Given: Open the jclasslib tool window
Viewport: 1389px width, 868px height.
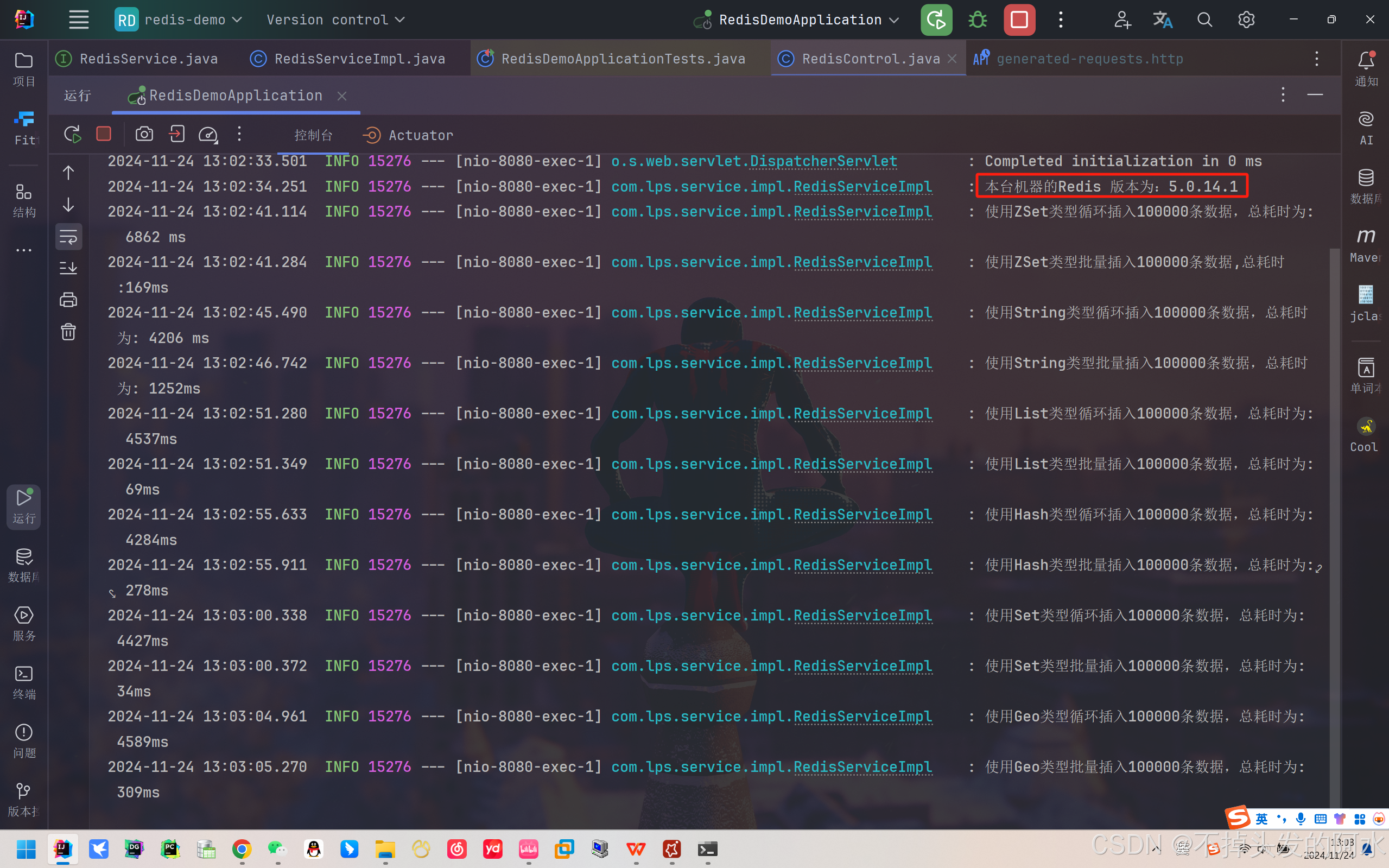Looking at the screenshot, I should click(x=1366, y=303).
